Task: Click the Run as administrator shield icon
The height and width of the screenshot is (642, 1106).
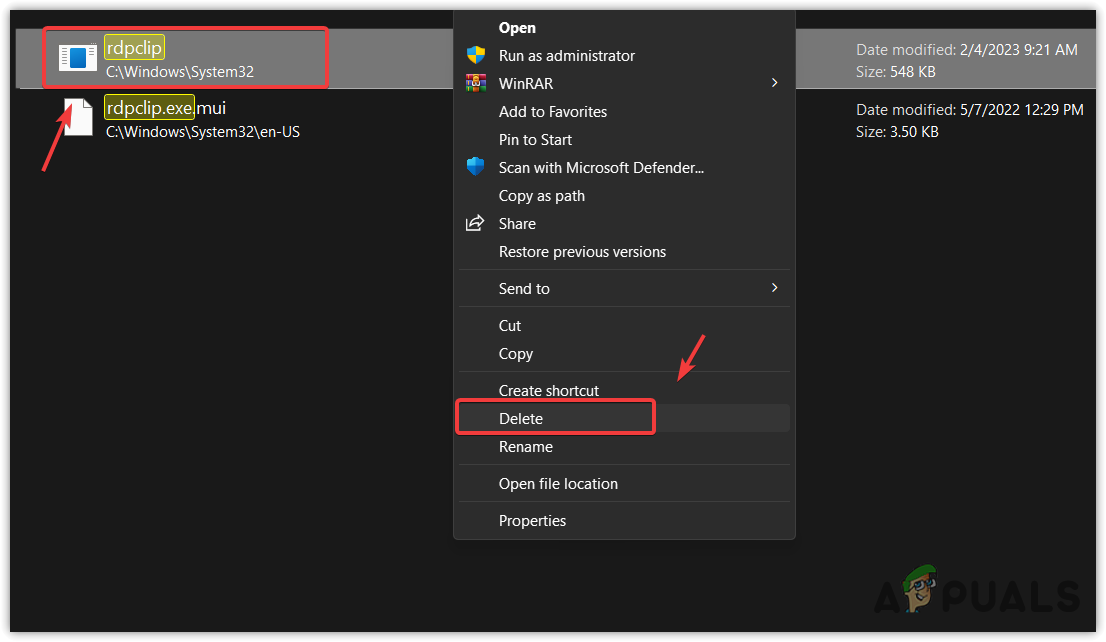Action: tap(475, 56)
